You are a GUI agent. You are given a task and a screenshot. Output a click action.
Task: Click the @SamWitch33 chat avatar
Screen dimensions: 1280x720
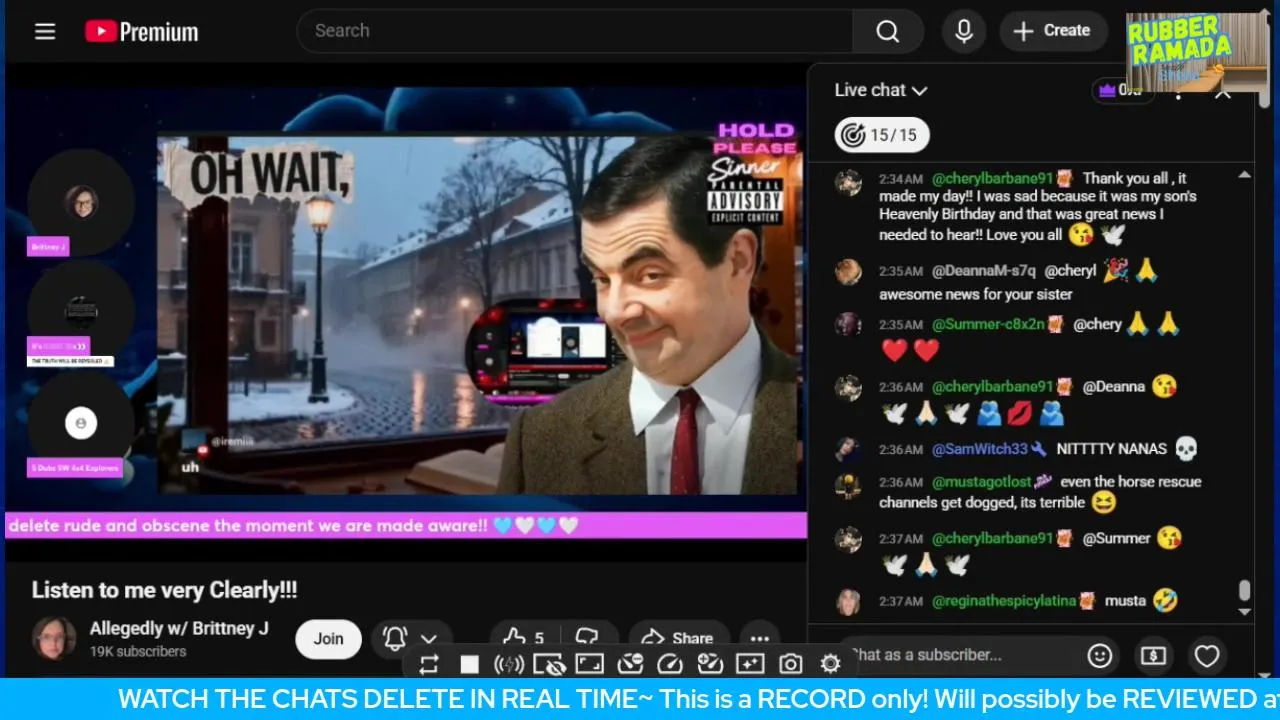click(849, 449)
